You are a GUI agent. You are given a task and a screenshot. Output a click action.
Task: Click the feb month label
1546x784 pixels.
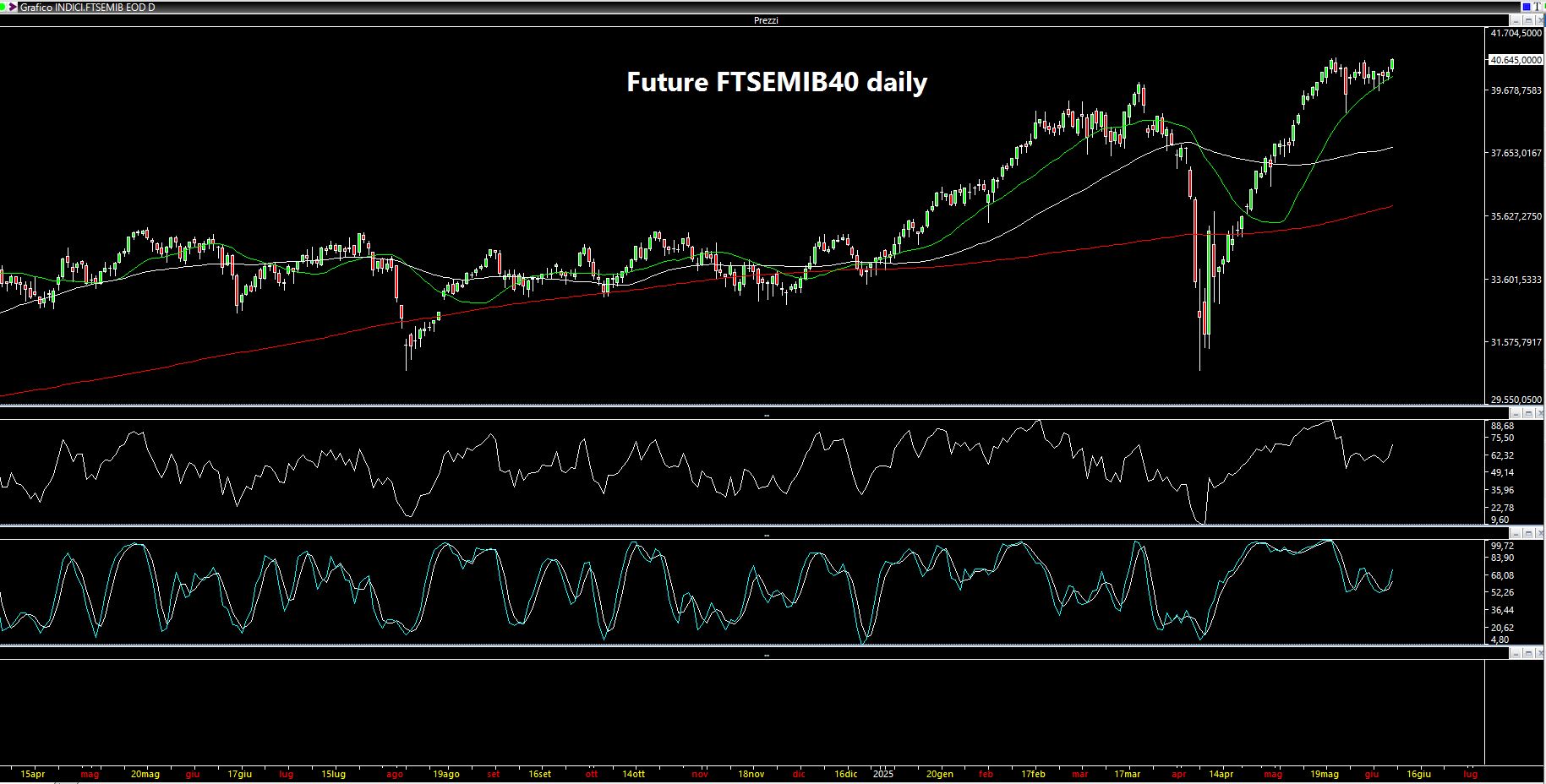click(x=986, y=774)
